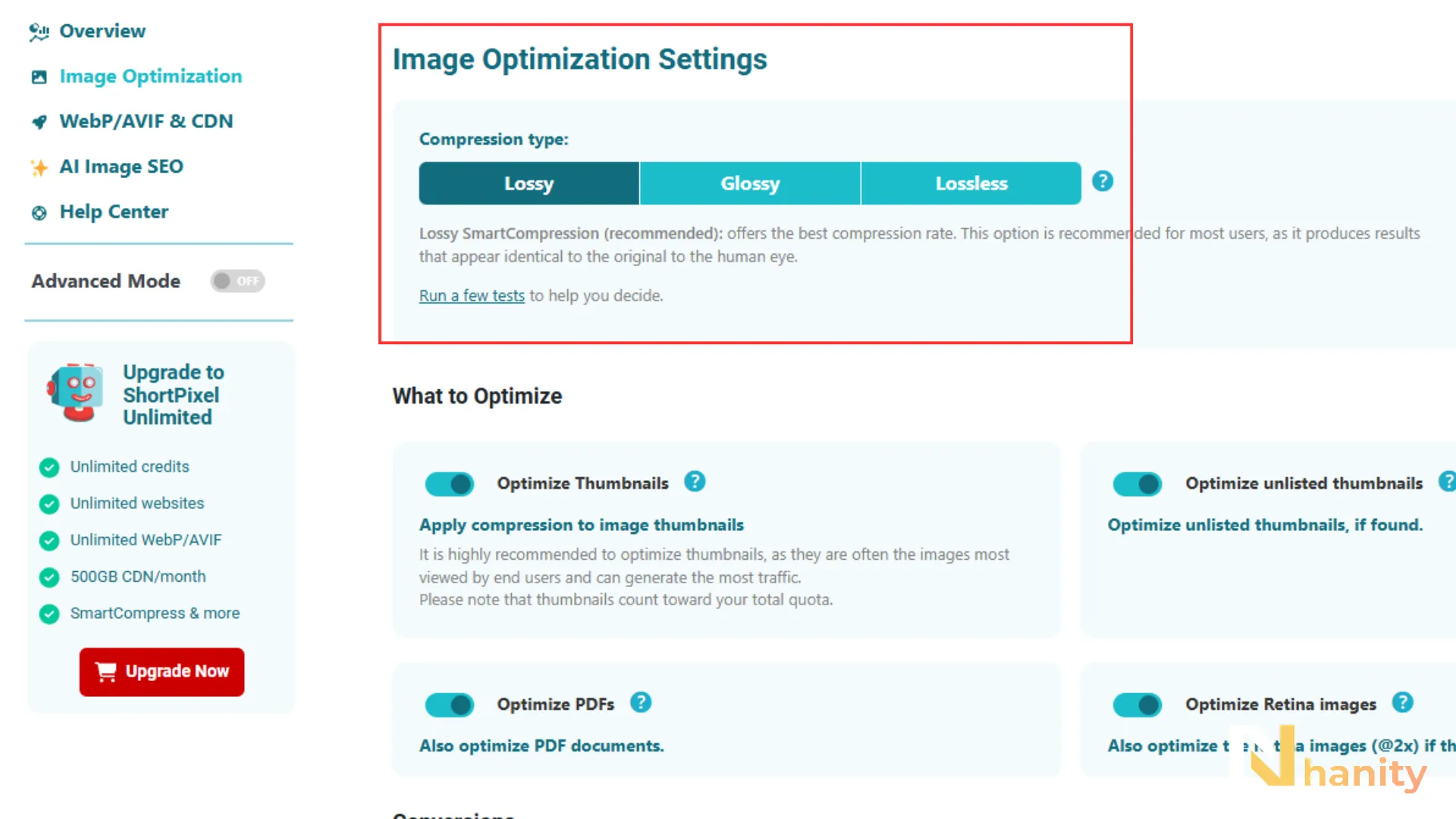This screenshot has width=1456, height=819.
Task: Toggle the Optimize Retina images switch
Action: (1137, 705)
